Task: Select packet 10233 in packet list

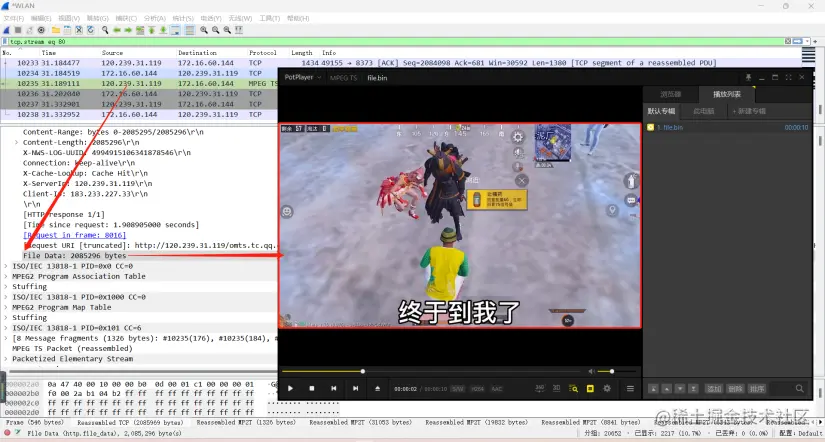Action: pos(402,63)
